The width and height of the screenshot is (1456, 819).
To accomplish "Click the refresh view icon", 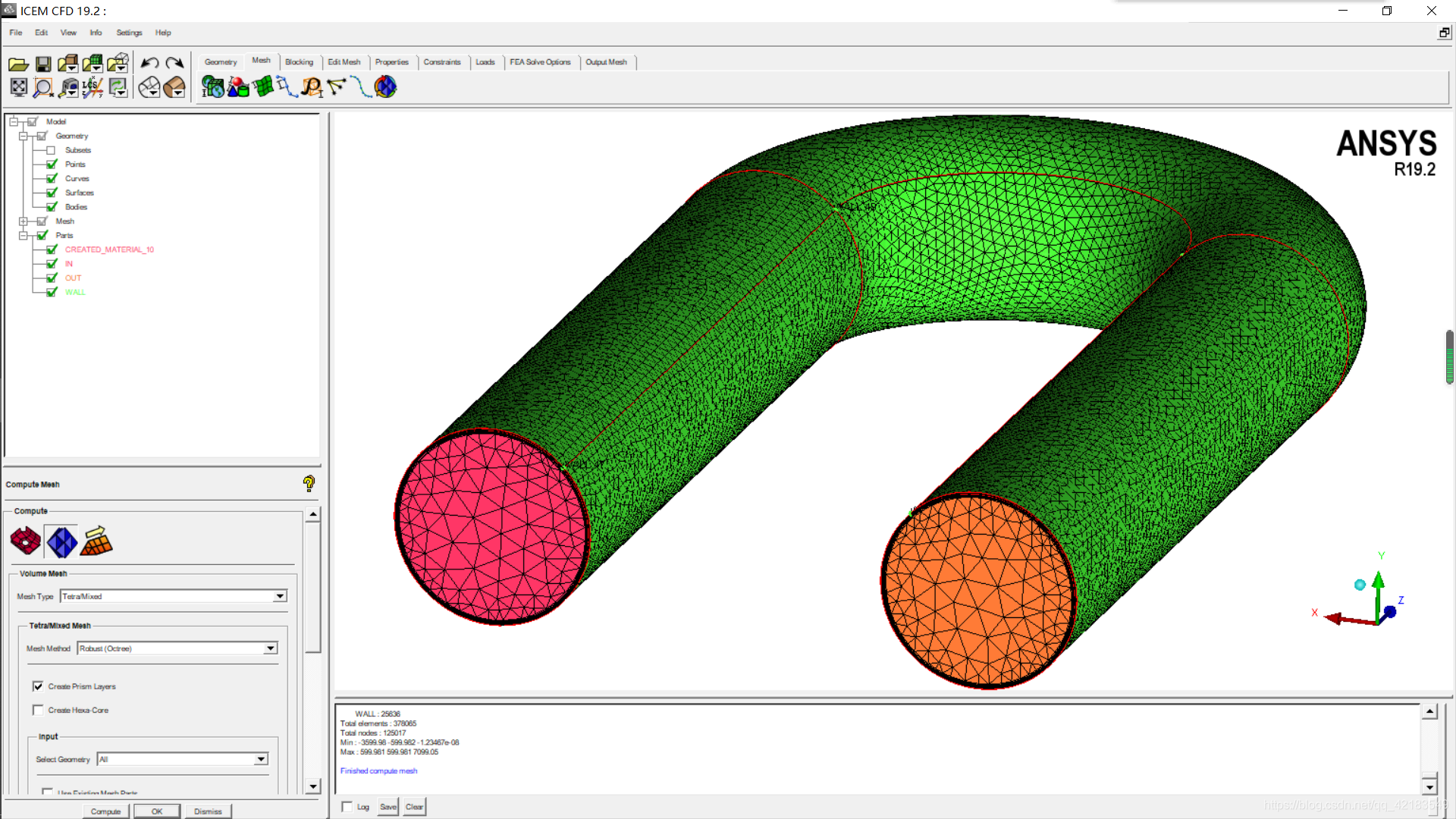I will (x=118, y=88).
